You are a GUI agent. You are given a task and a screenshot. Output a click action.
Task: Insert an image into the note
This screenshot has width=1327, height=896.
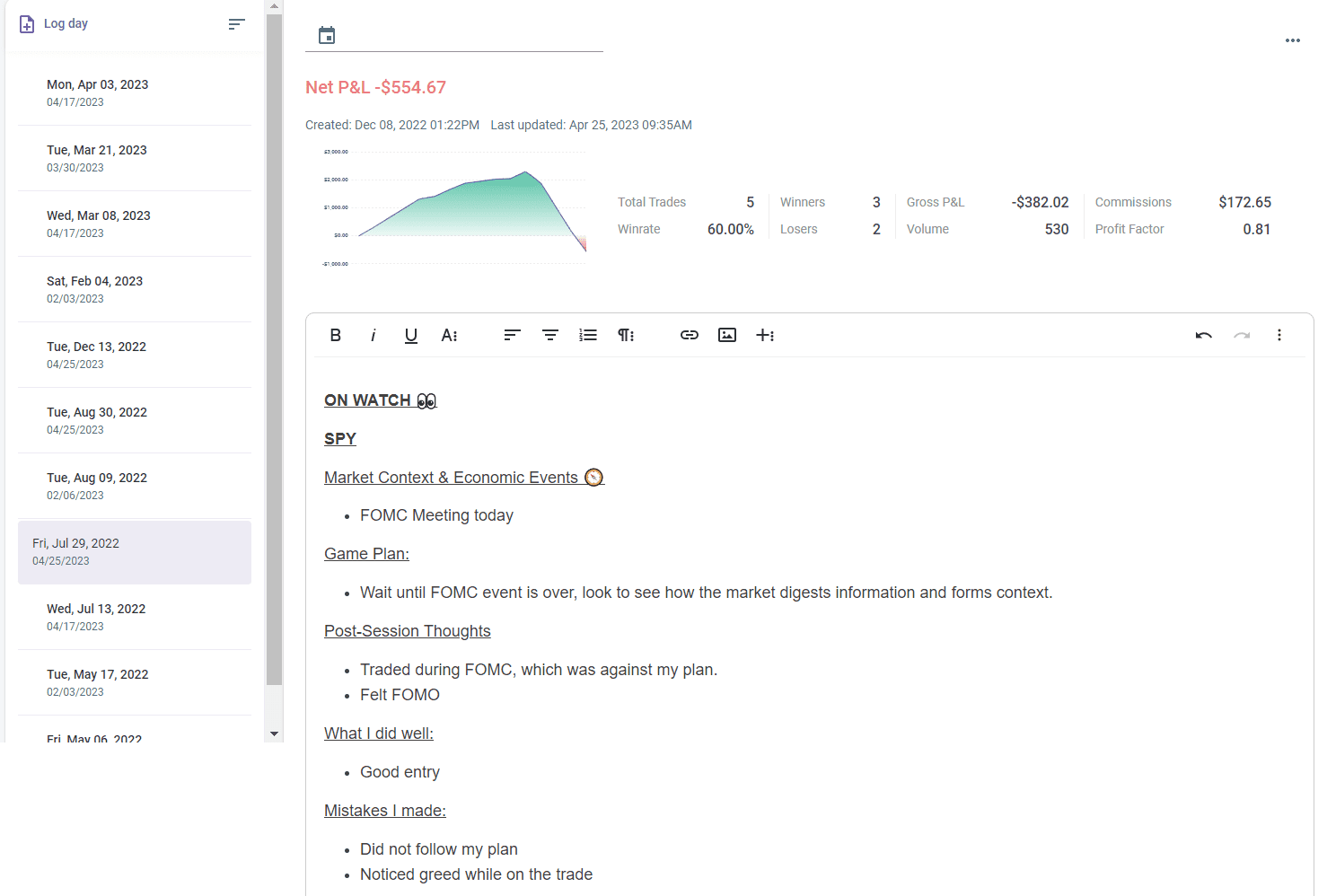tap(727, 335)
